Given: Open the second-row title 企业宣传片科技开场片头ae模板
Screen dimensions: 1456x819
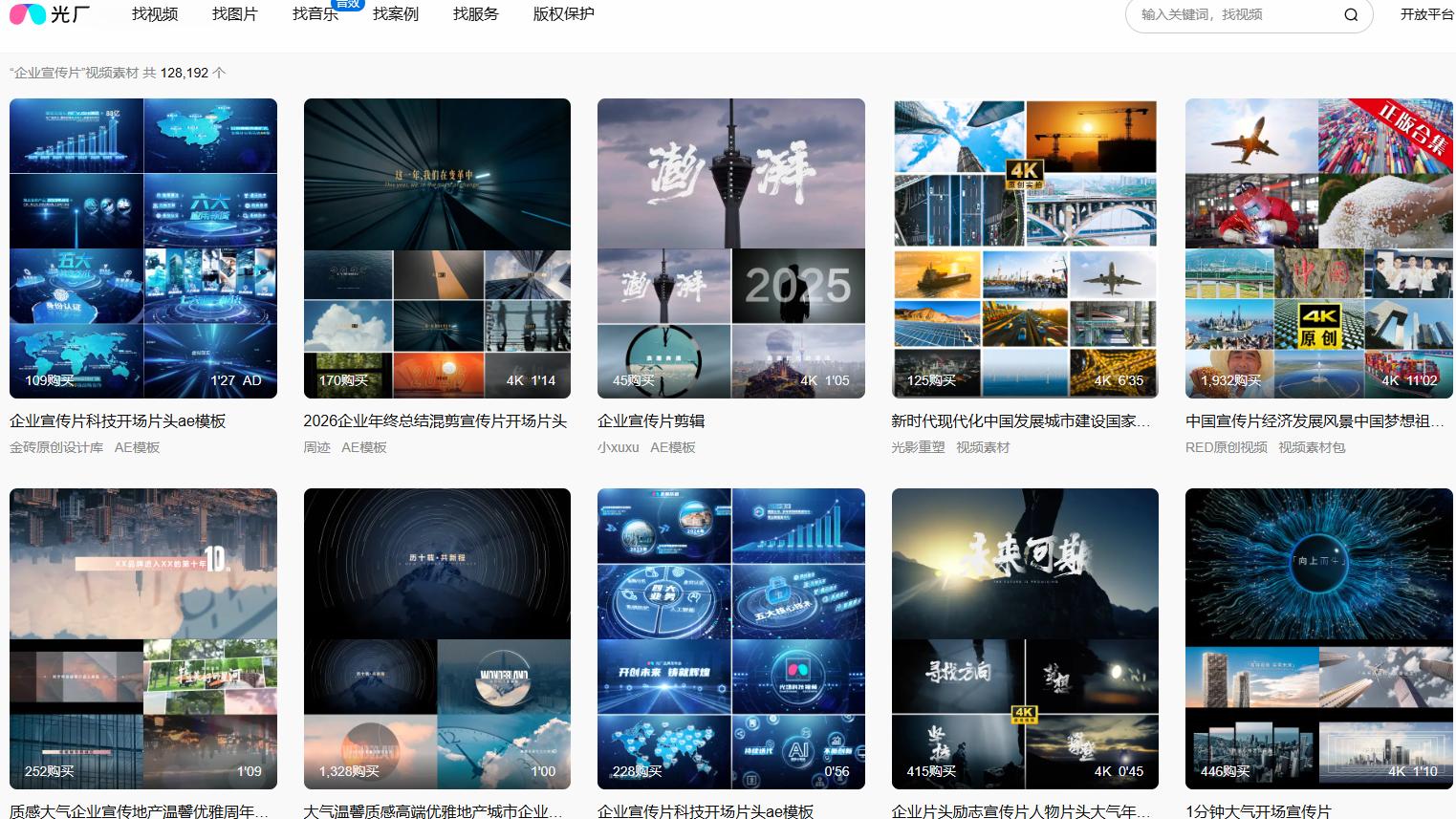Looking at the screenshot, I should [706, 810].
